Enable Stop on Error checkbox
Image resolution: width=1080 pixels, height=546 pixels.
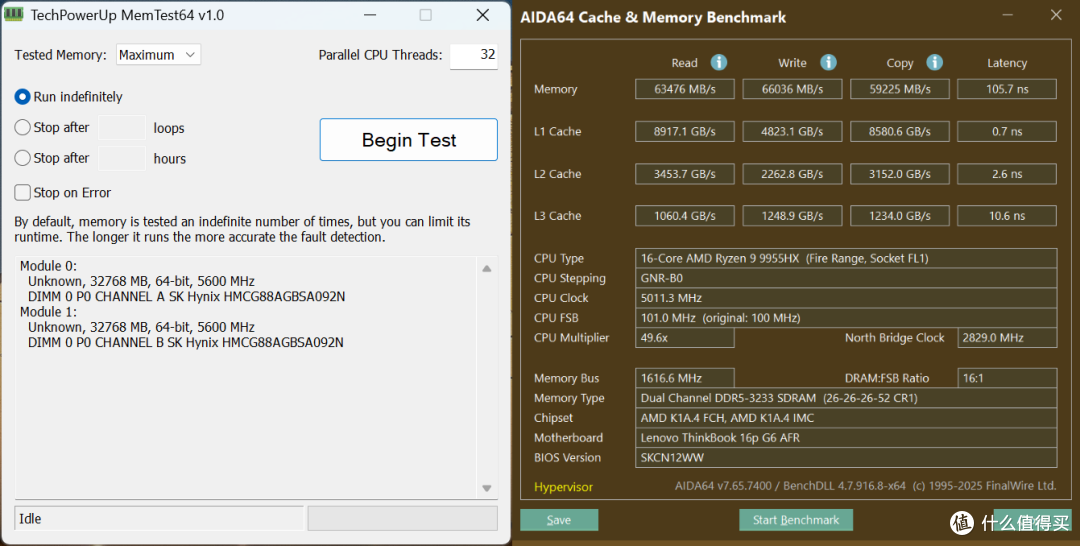[x=23, y=193]
